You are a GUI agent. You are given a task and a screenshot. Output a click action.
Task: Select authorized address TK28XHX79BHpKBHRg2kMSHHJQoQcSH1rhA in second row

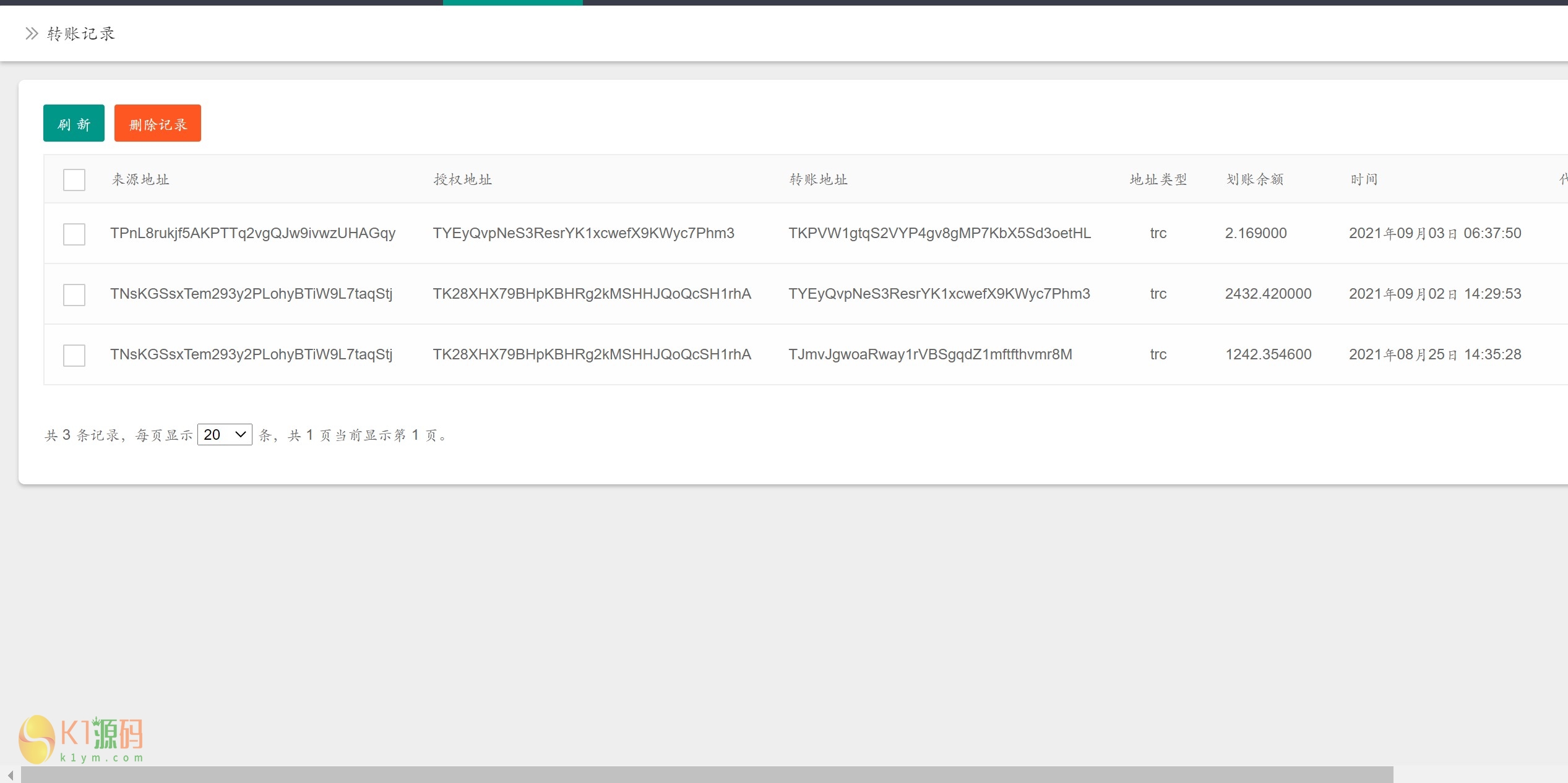[x=592, y=294]
